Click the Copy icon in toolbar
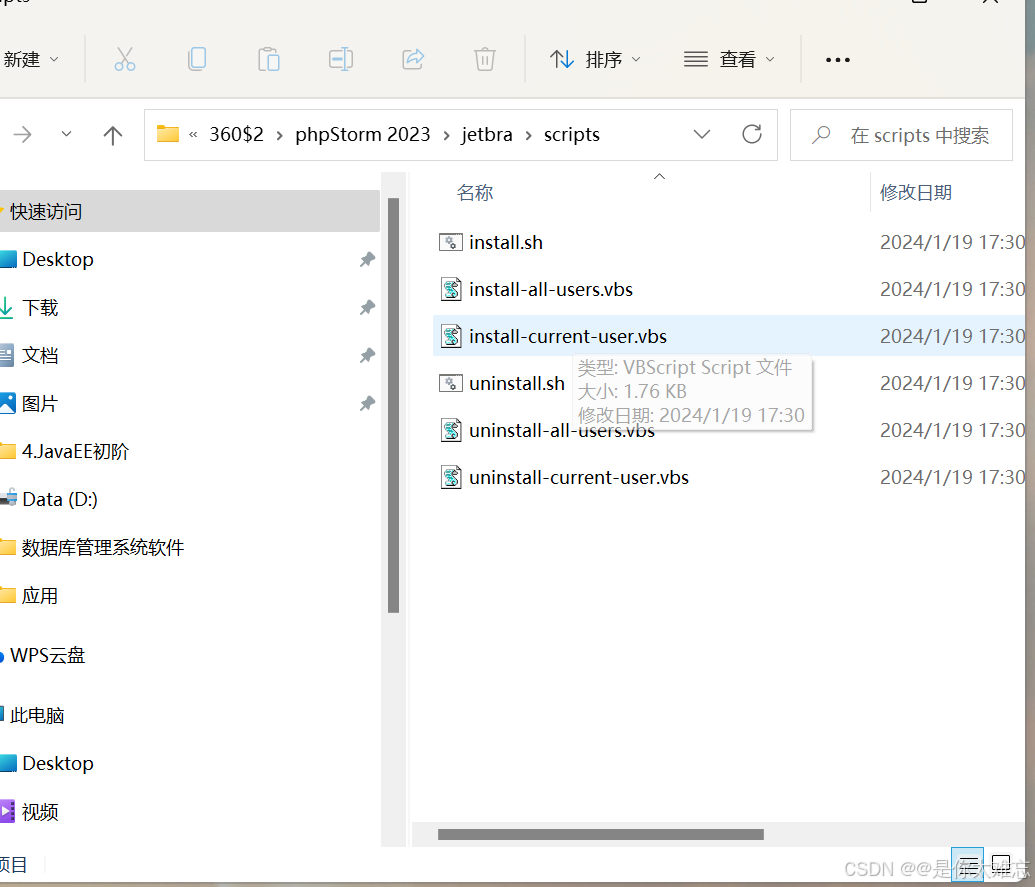 click(197, 59)
